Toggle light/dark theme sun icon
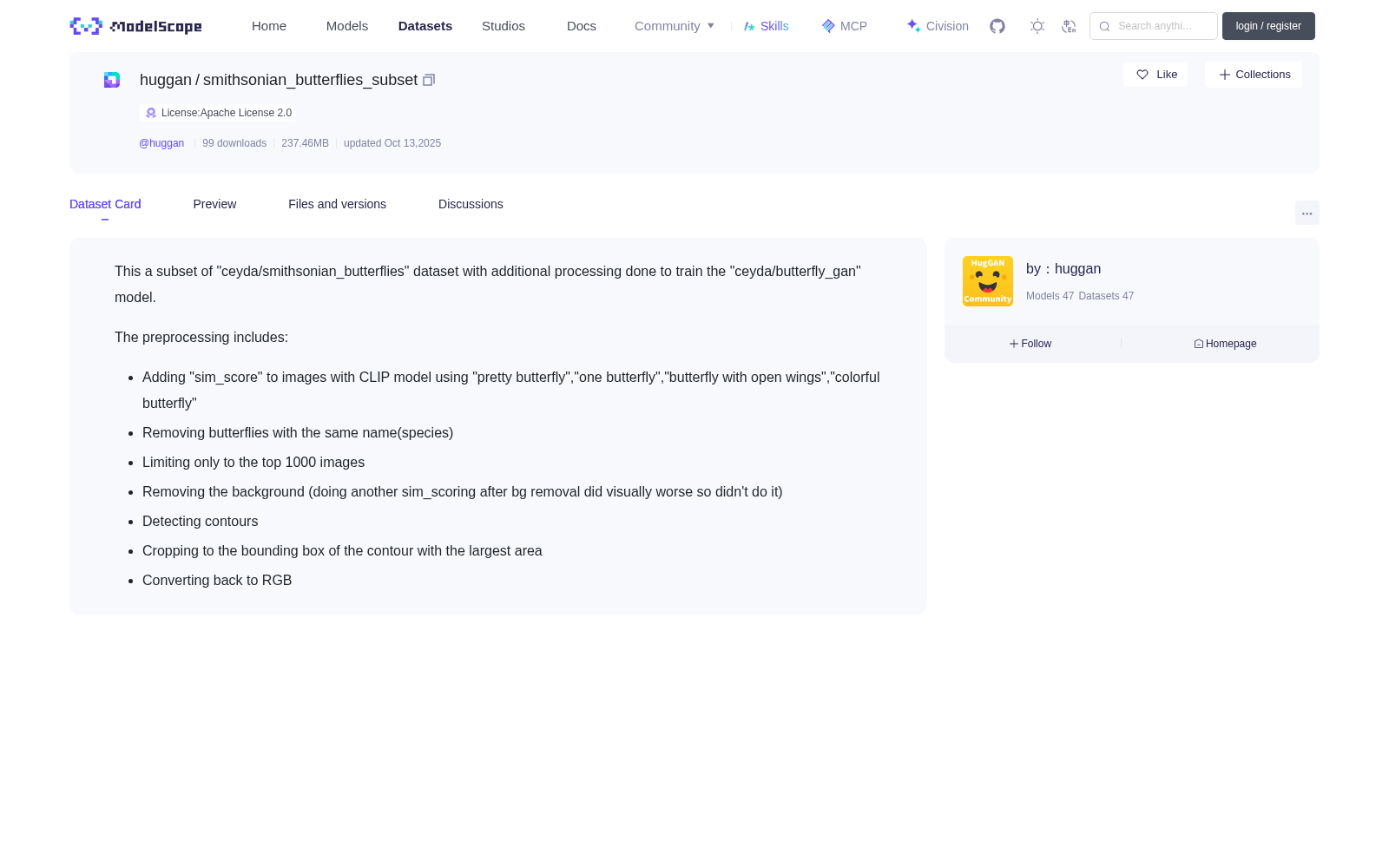Screen dimensions: 1389x868 coord(1037,26)
